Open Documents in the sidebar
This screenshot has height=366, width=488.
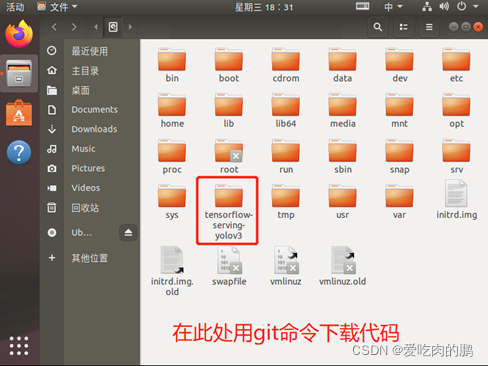[x=90, y=110]
